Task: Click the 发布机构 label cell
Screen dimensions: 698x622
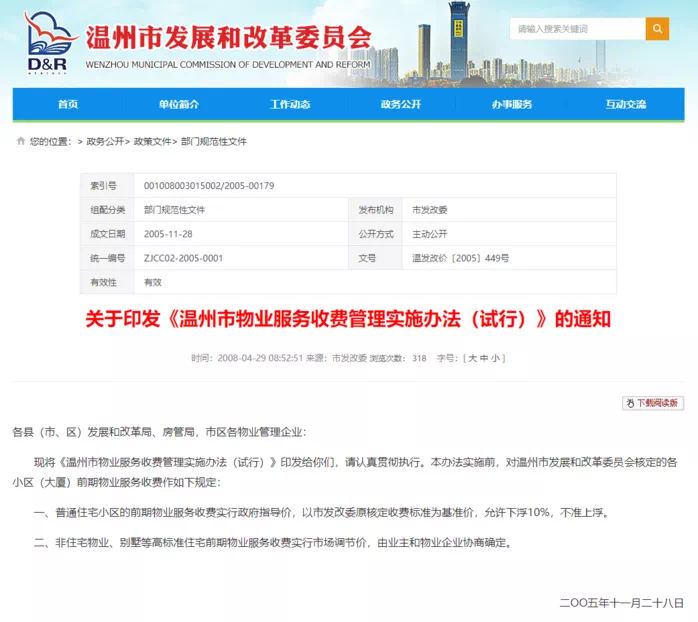Action: (x=376, y=210)
